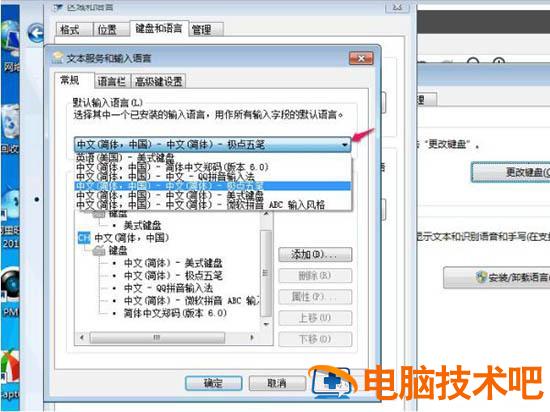Click the blue back arrow button
This screenshot has width=550, height=412.
[x=36, y=33]
